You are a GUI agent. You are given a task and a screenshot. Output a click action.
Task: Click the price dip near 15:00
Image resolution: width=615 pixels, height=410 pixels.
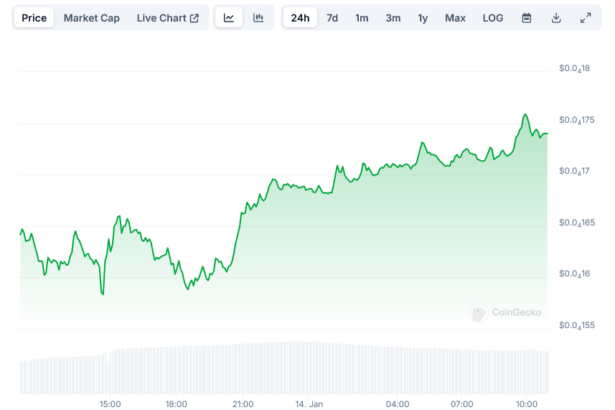[x=102, y=292]
